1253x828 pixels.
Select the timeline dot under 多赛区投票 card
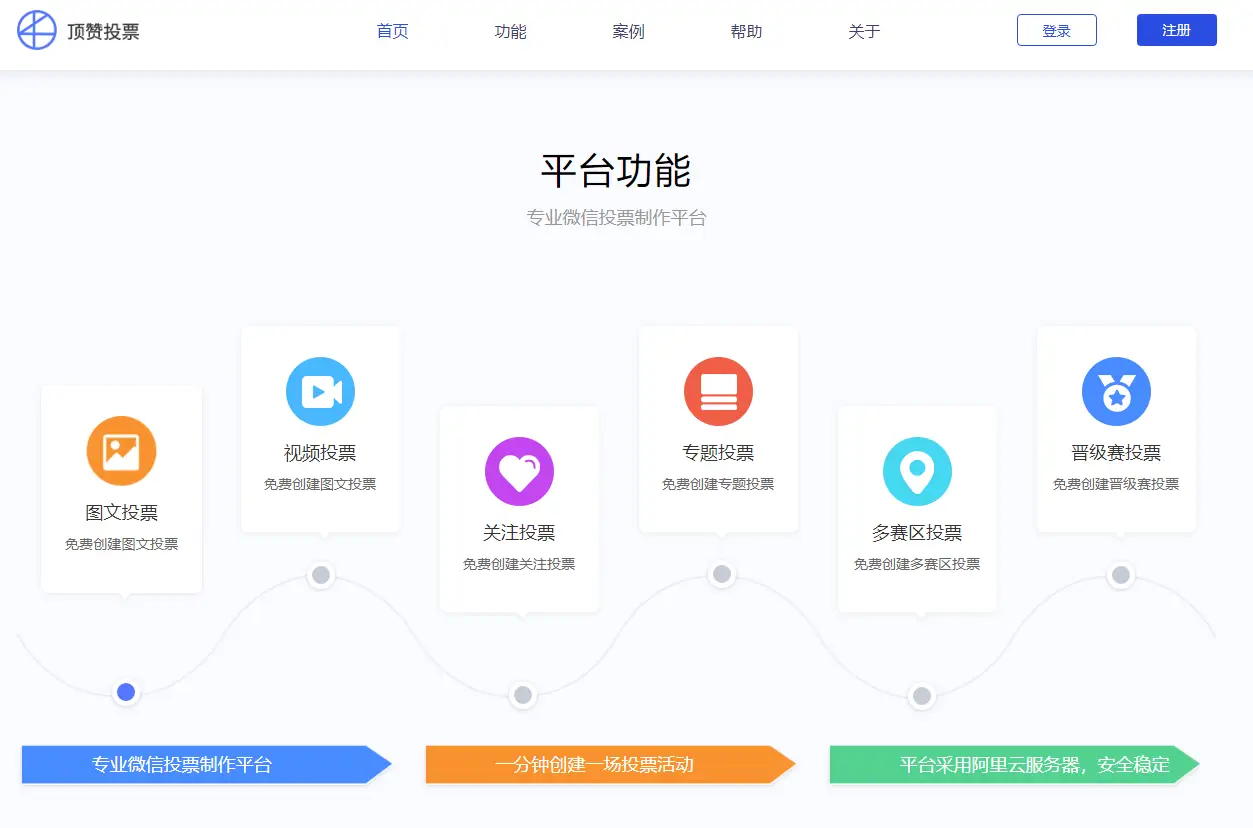922,696
